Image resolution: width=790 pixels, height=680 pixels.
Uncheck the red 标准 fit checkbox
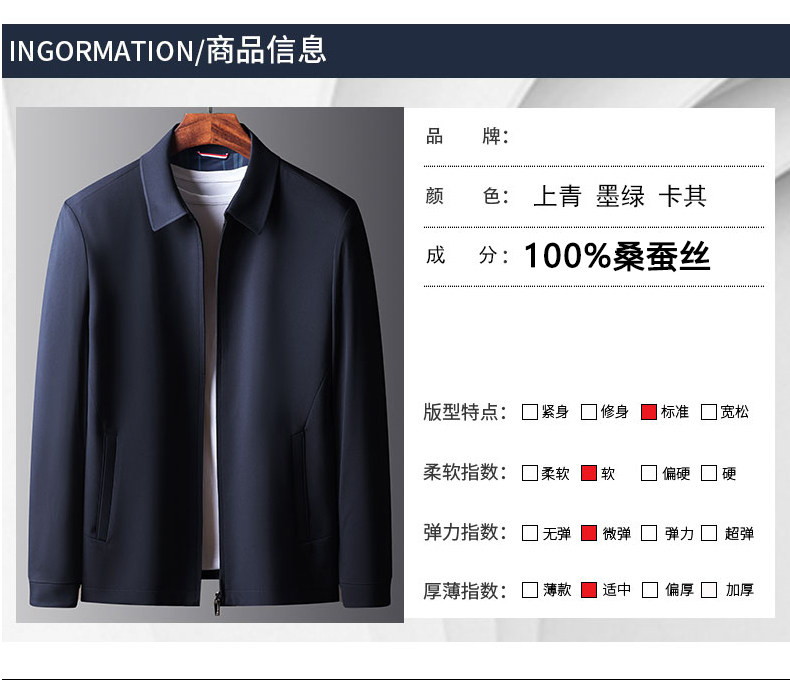[649, 412]
